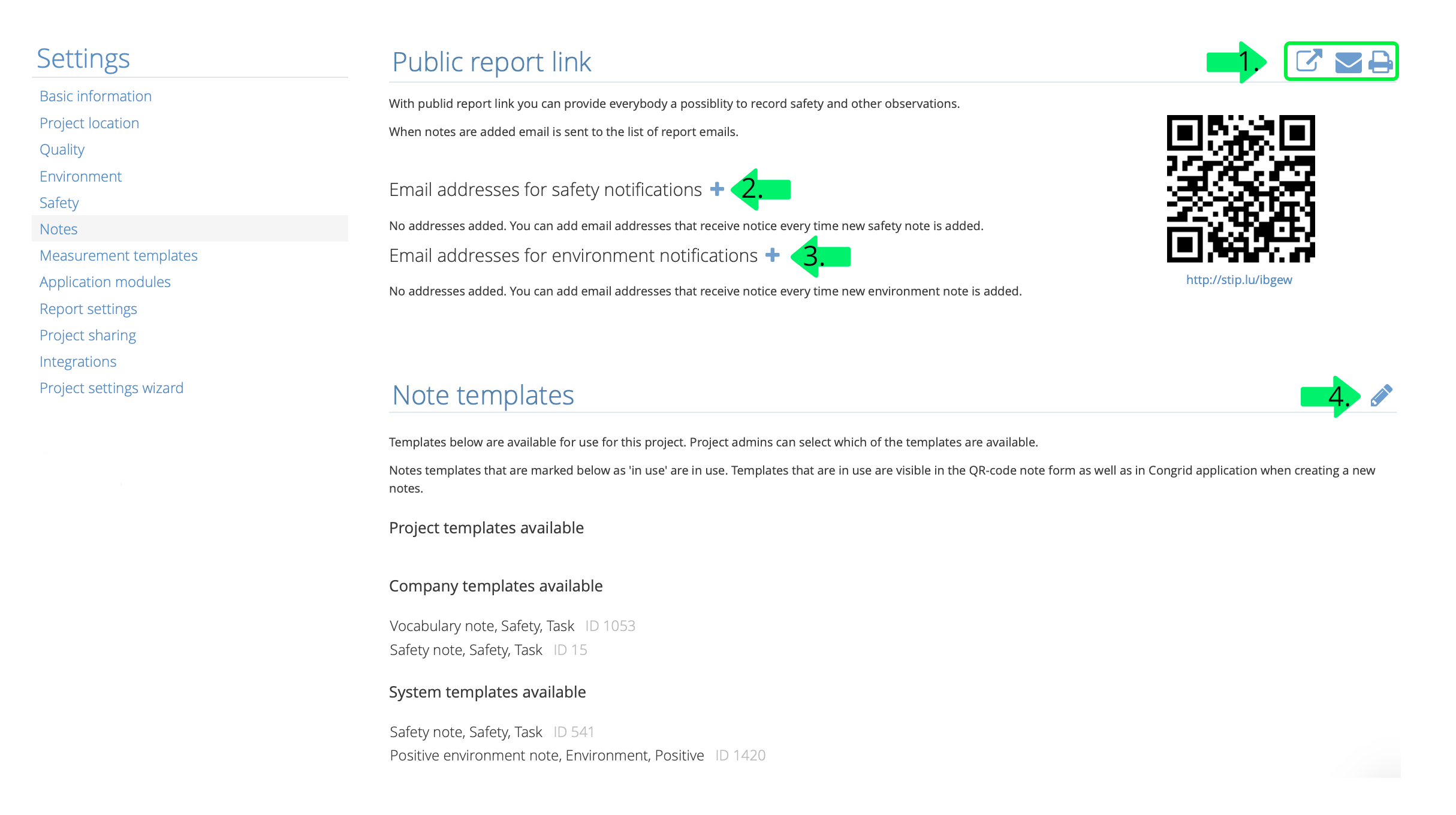Click the 'Safety note, Safety, Task' ID 541 row
Viewport: 1456px width, 815px height.
tap(492, 732)
